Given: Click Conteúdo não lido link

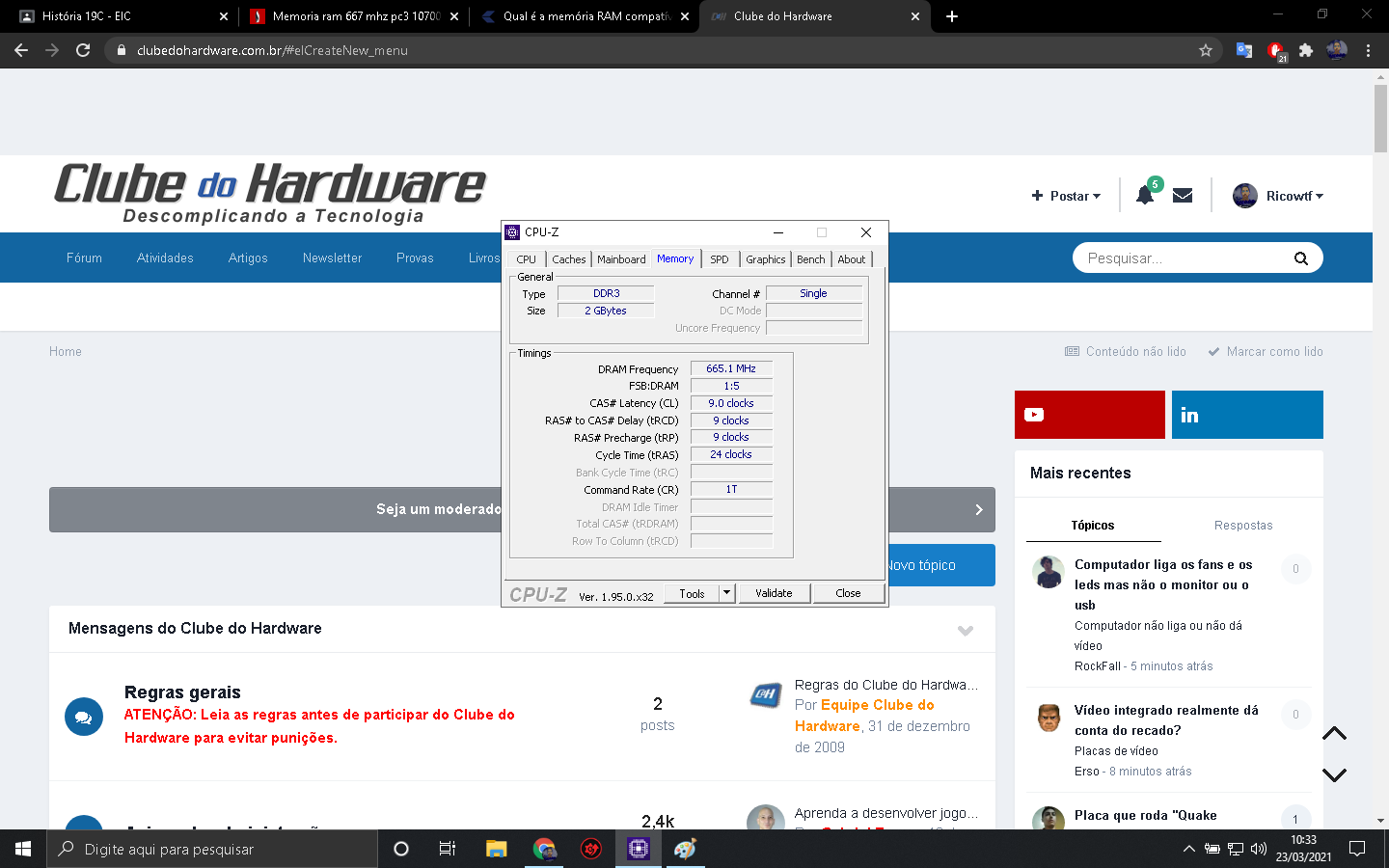Looking at the screenshot, I should [x=1126, y=352].
